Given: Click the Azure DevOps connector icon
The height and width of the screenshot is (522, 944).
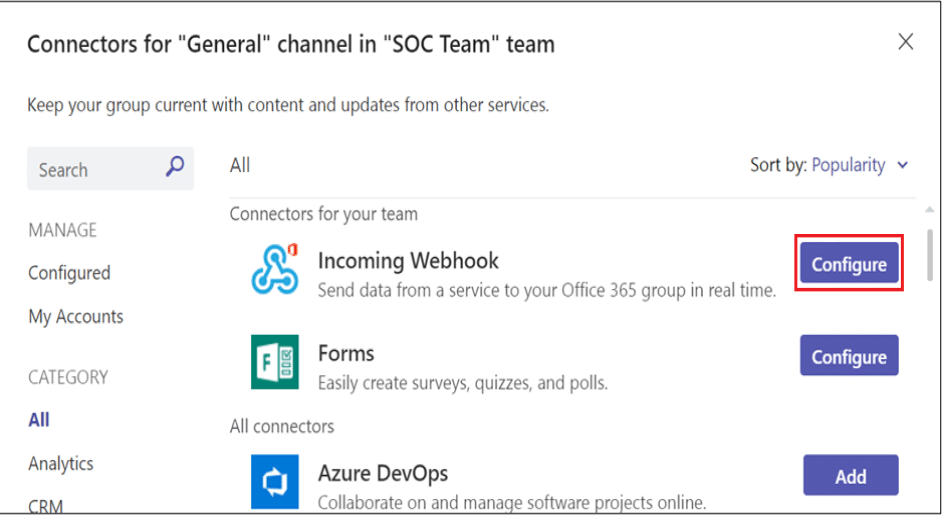Looking at the screenshot, I should point(275,481).
